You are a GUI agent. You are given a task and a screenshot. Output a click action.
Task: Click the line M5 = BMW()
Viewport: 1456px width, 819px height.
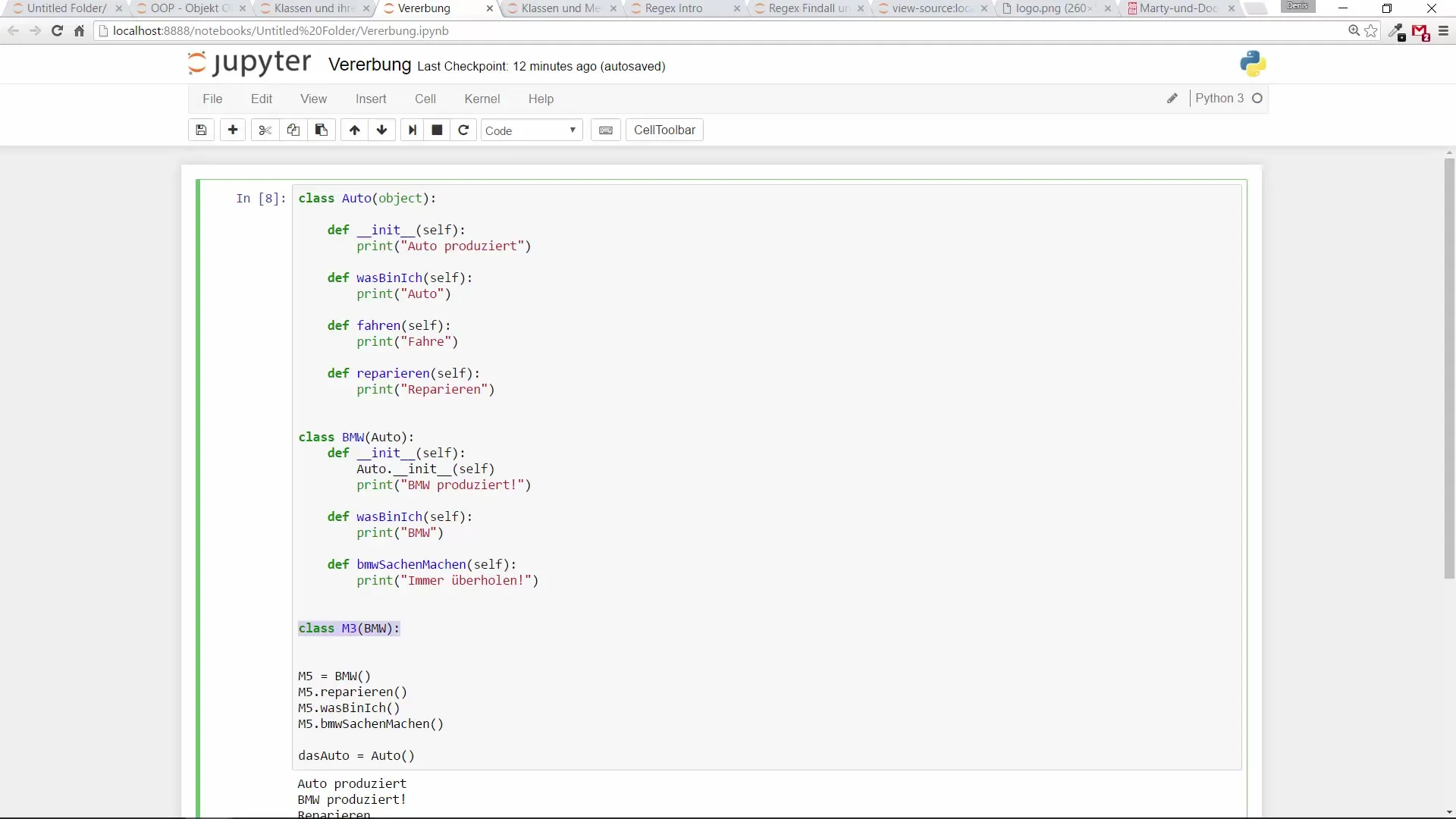tap(334, 676)
